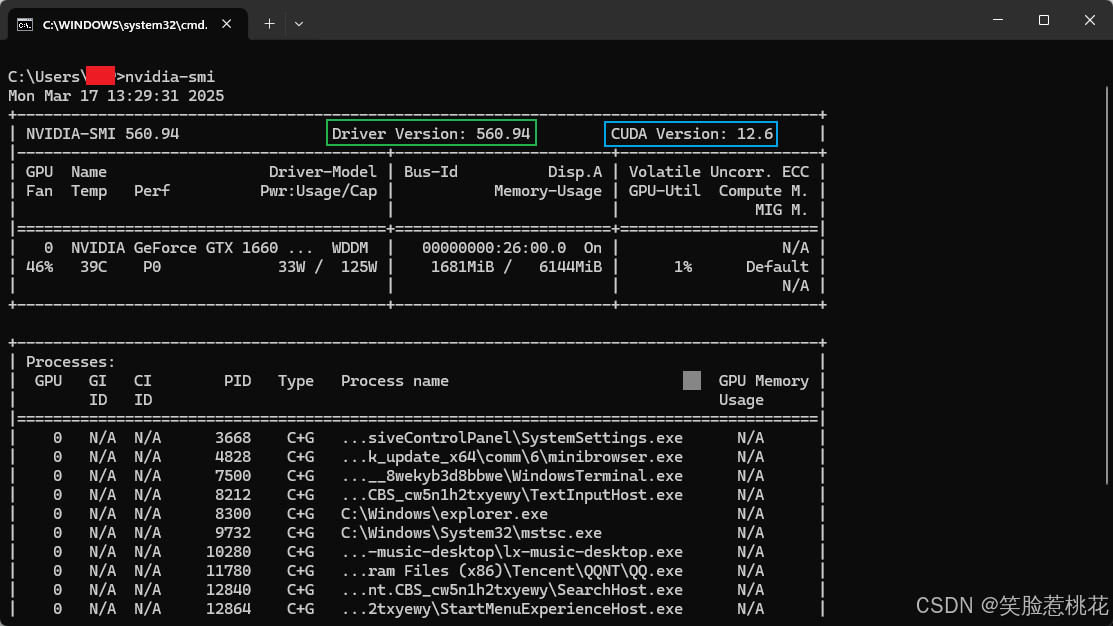The height and width of the screenshot is (626, 1113).
Task: Click the 'WDDM' driver model value
Action: tap(350, 248)
